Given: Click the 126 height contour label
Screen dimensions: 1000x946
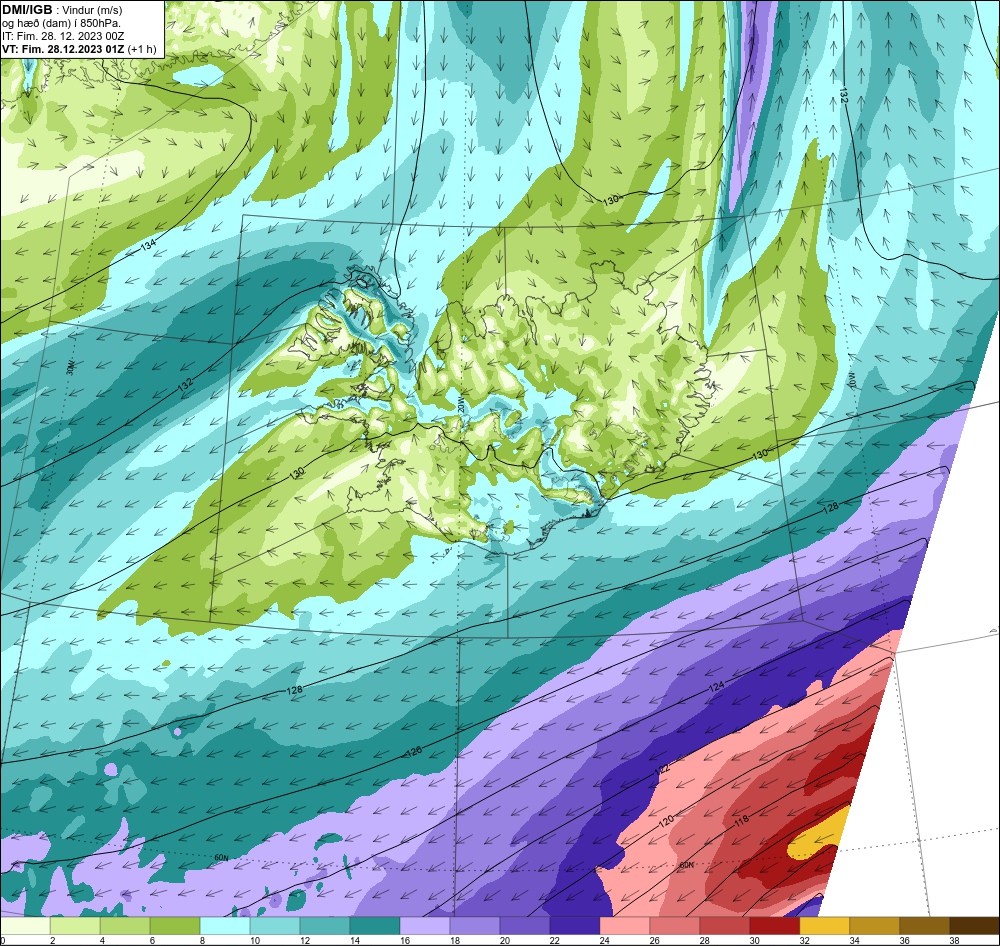Looking at the screenshot, I should (x=415, y=751).
